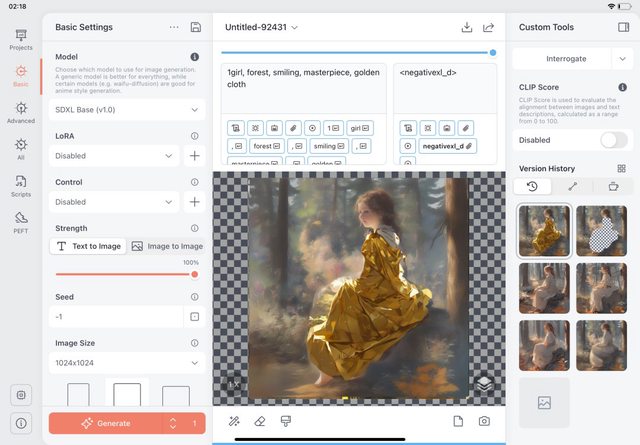The height and width of the screenshot is (445, 640).
Task: Click the save settings floppy disk icon
Action: click(195, 27)
